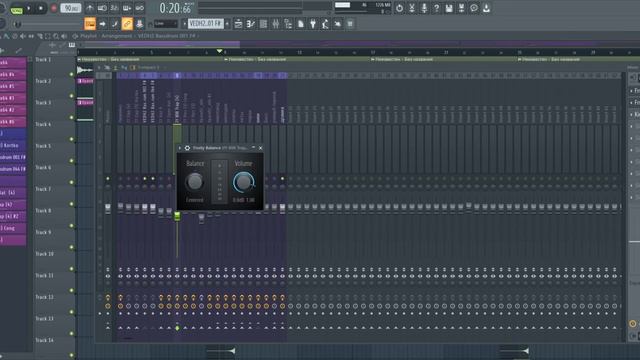640x360 pixels.
Task: Click the floppy disk save icon
Action: [x=449, y=8]
